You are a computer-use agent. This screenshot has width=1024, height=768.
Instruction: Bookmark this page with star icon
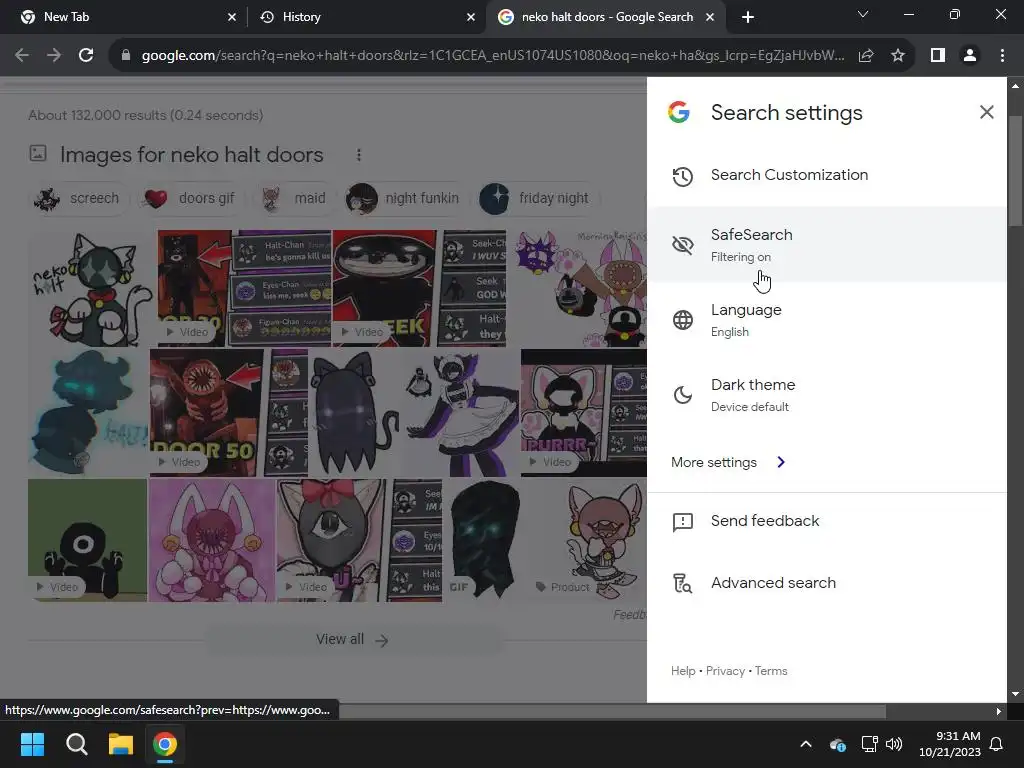(x=898, y=56)
